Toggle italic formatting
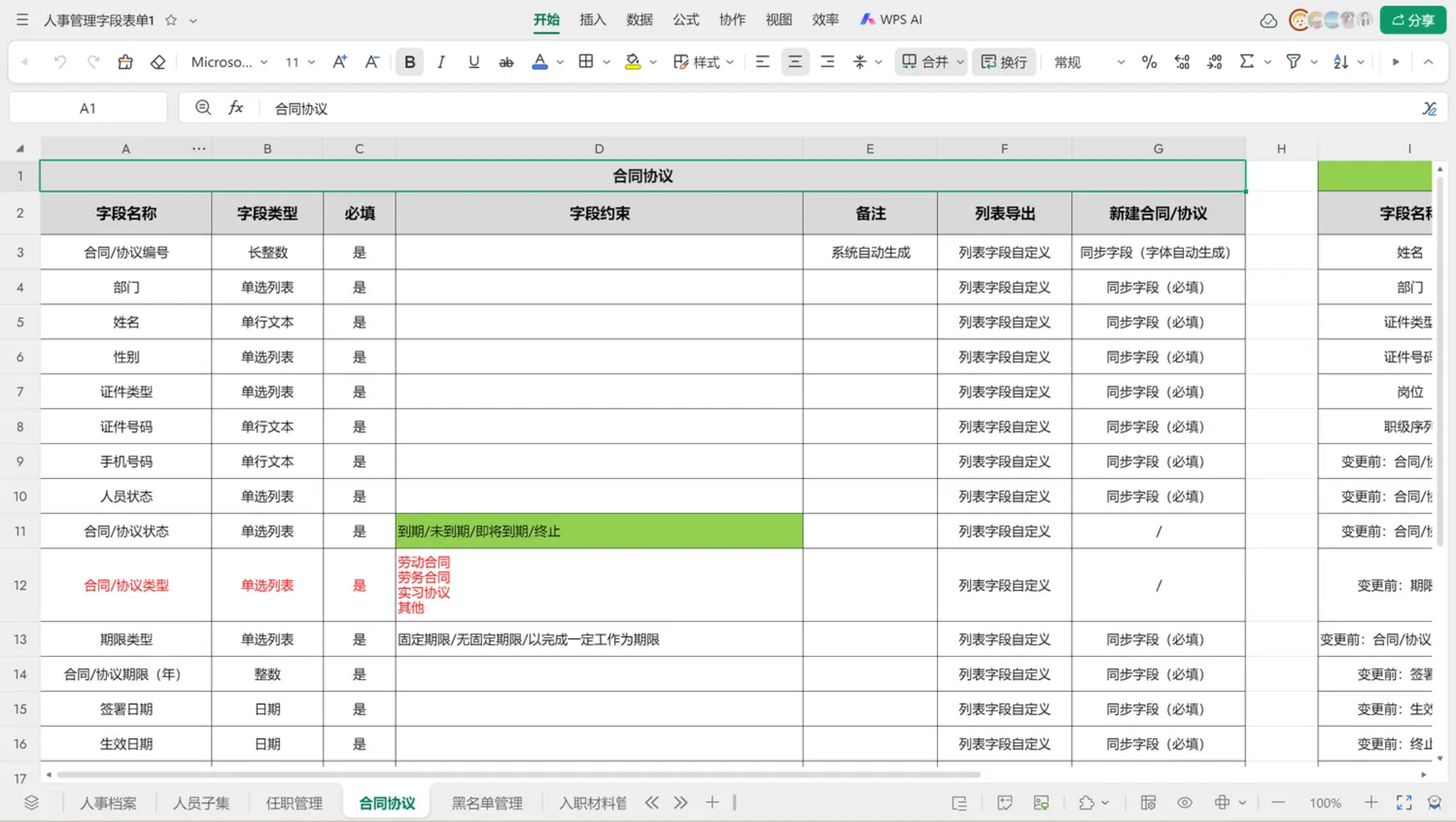Image resolution: width=1456 pixels, height=822 pixels. [x=441, y=62]
